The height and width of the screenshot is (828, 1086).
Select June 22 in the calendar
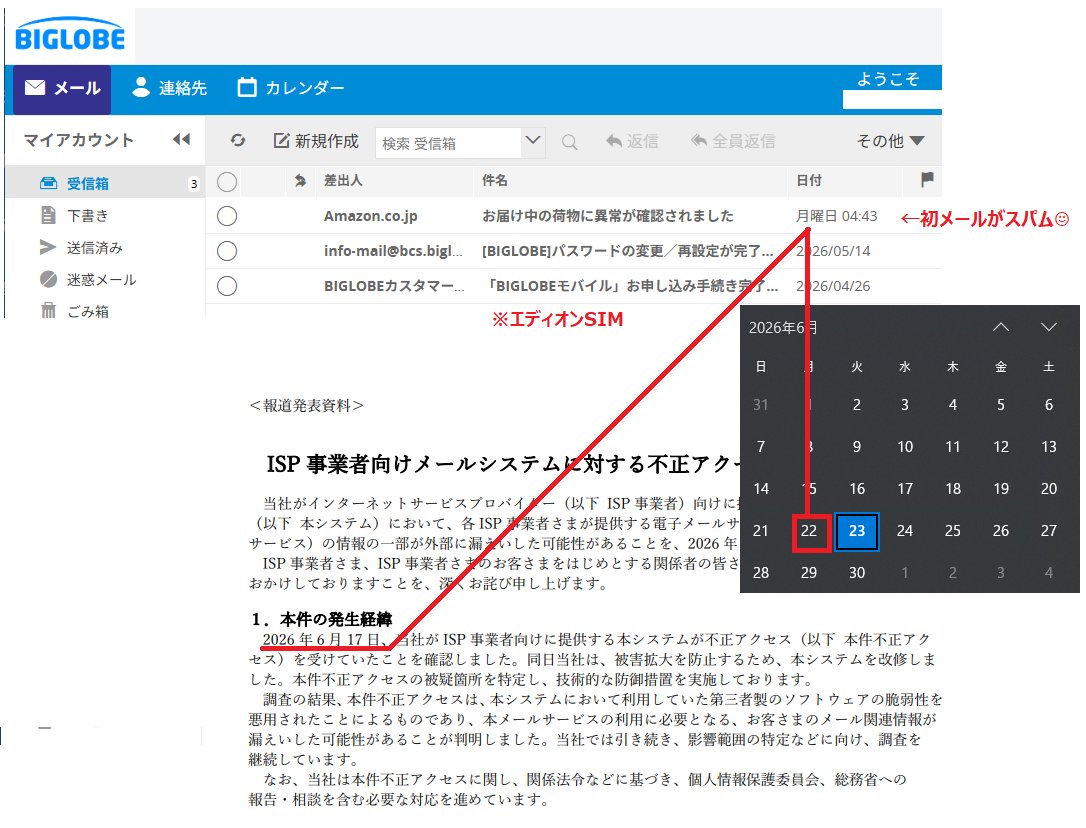coord(809,531)
